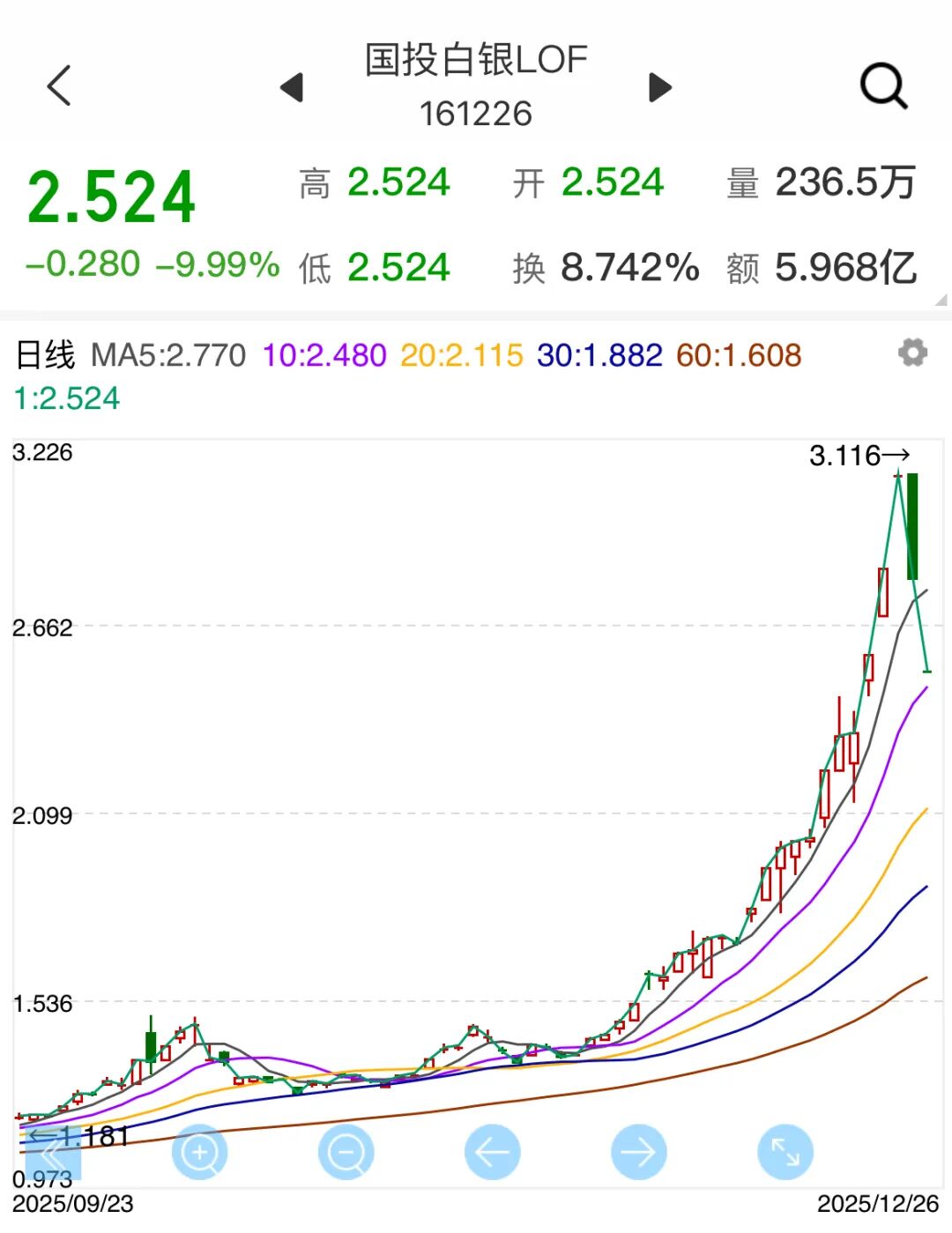Open chart indicator settings gear
This screenshot has height=1233, width=952.
coord(912,353)
